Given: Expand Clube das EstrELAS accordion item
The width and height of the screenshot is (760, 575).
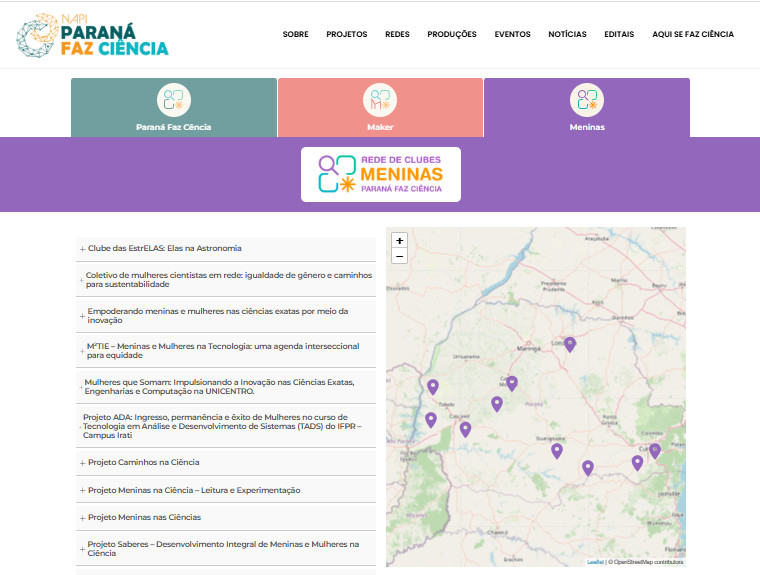Looking at the screenshot, I should point(164,248).
